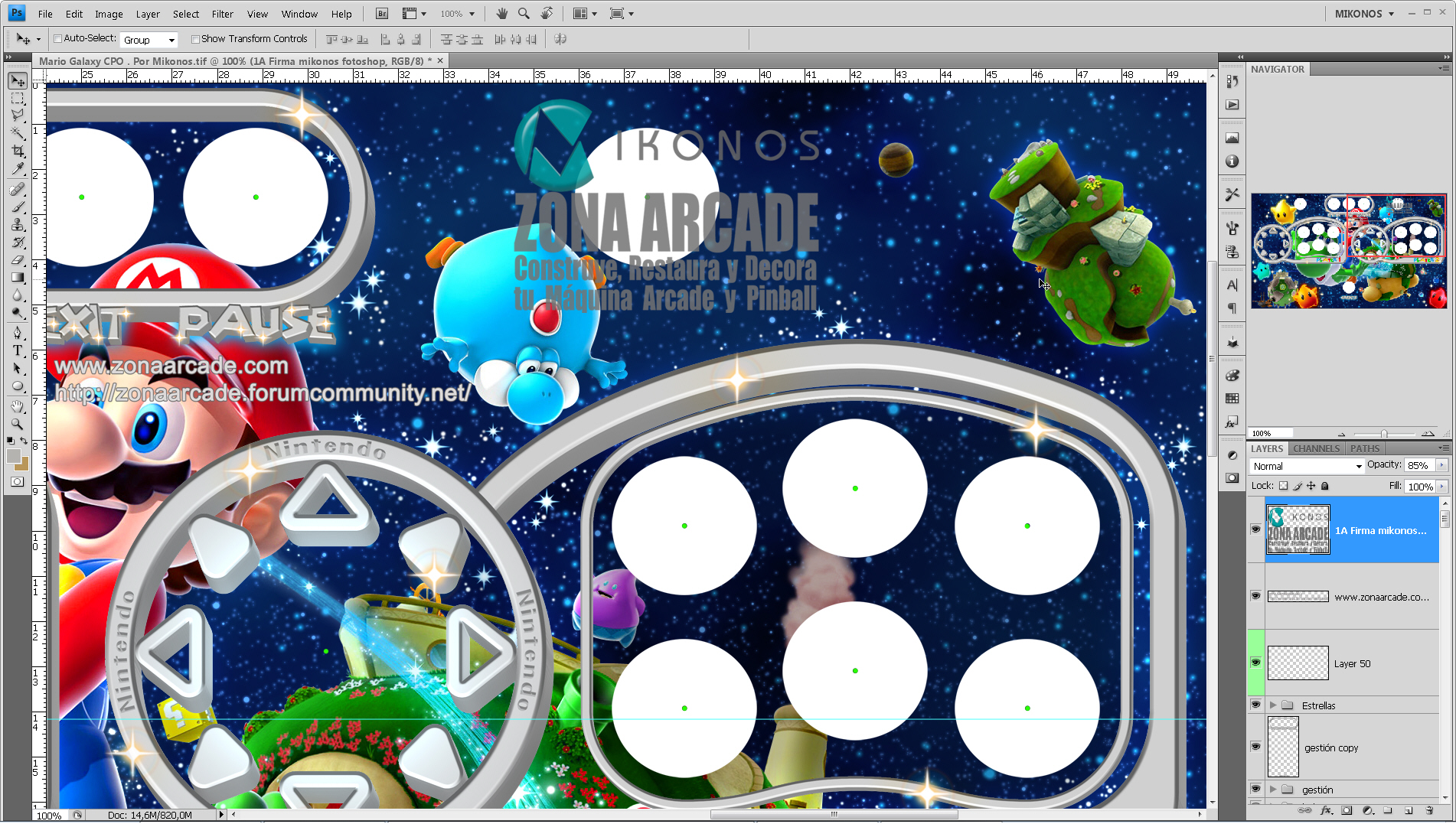Add a layer mask to the layer
The image size is (1456, 824).
(1347, 810)
